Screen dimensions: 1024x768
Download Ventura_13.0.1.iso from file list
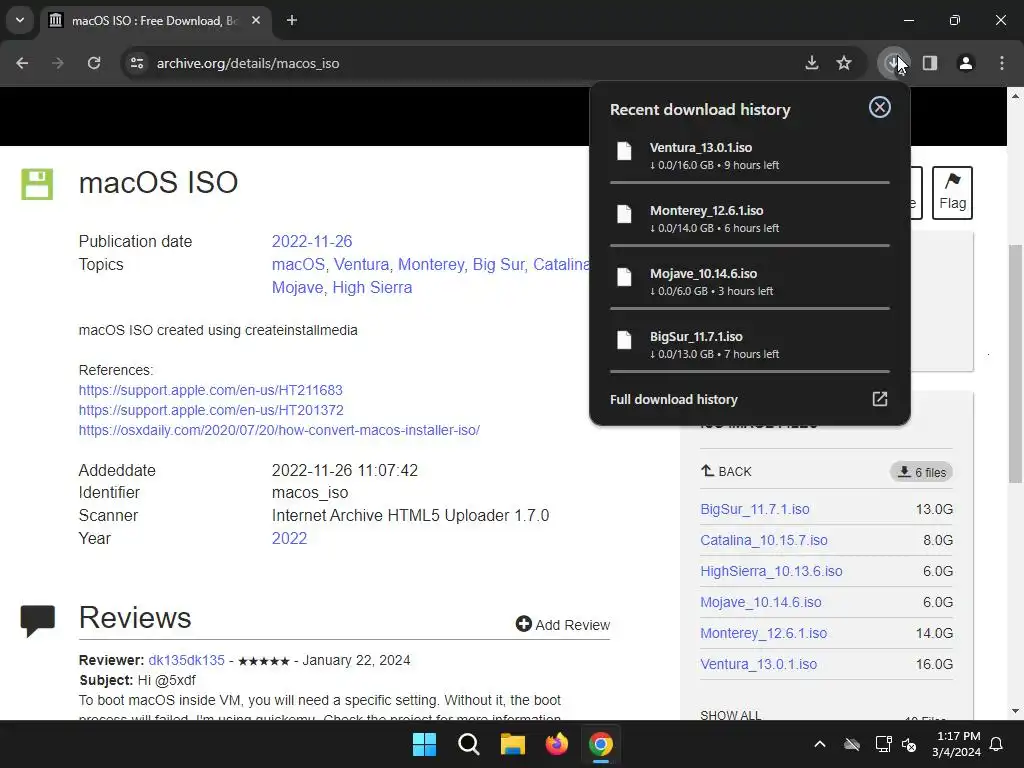(x=758, y=664)
